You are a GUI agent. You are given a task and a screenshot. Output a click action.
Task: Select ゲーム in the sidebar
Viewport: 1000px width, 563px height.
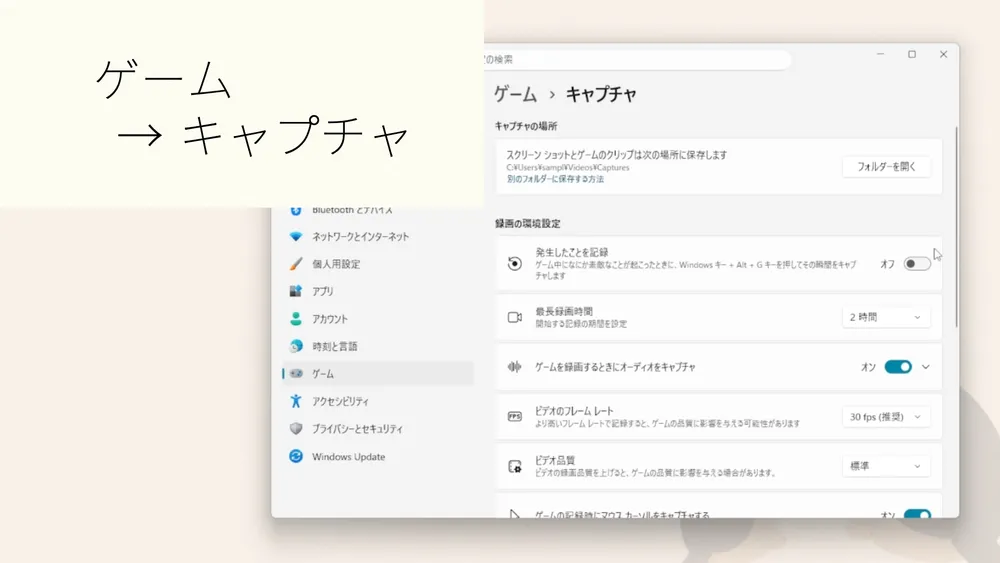pyautogui.click(x=378, y=374)
